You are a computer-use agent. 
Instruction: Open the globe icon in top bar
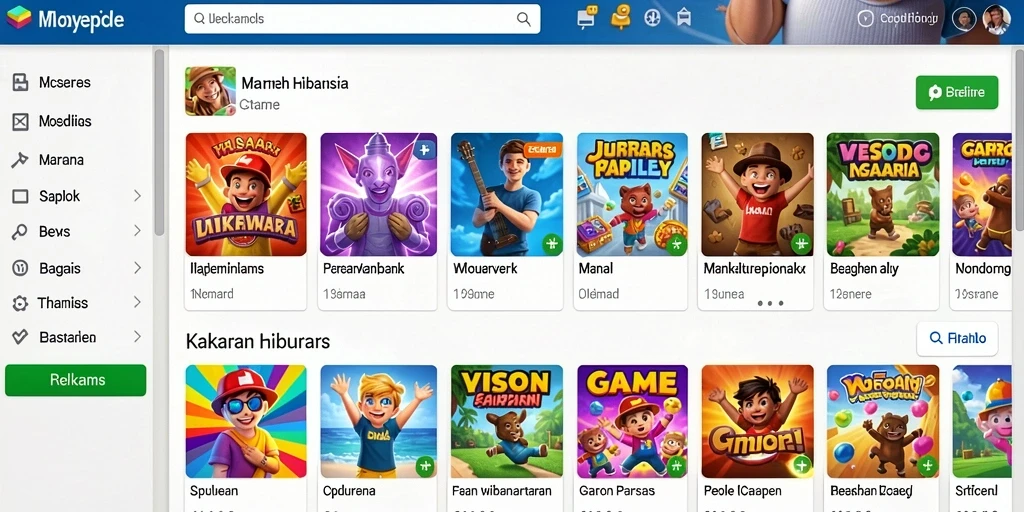[x=652, y=18]
